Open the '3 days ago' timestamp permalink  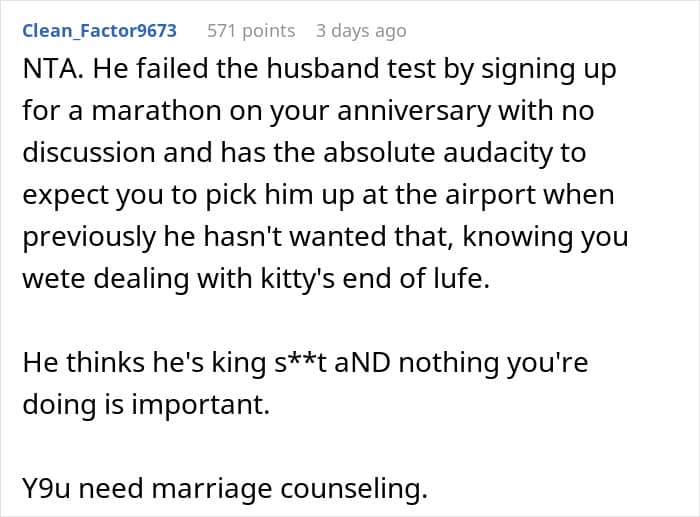[x=361, y=31]
